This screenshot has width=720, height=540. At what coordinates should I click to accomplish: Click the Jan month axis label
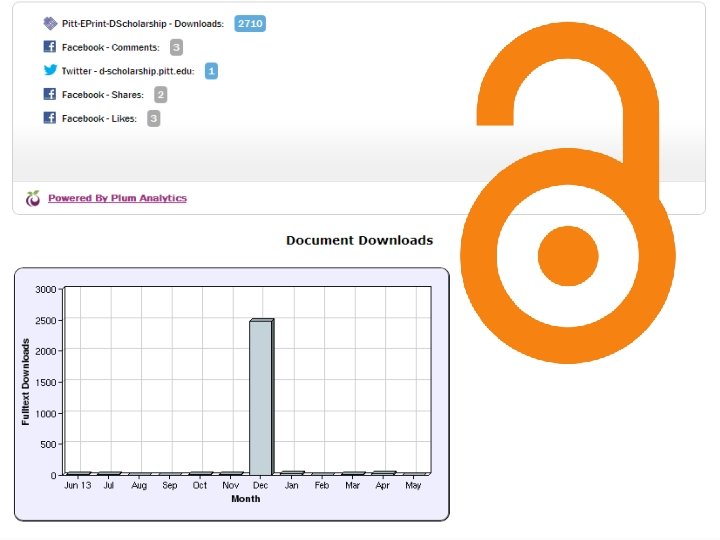coord(291,485)
